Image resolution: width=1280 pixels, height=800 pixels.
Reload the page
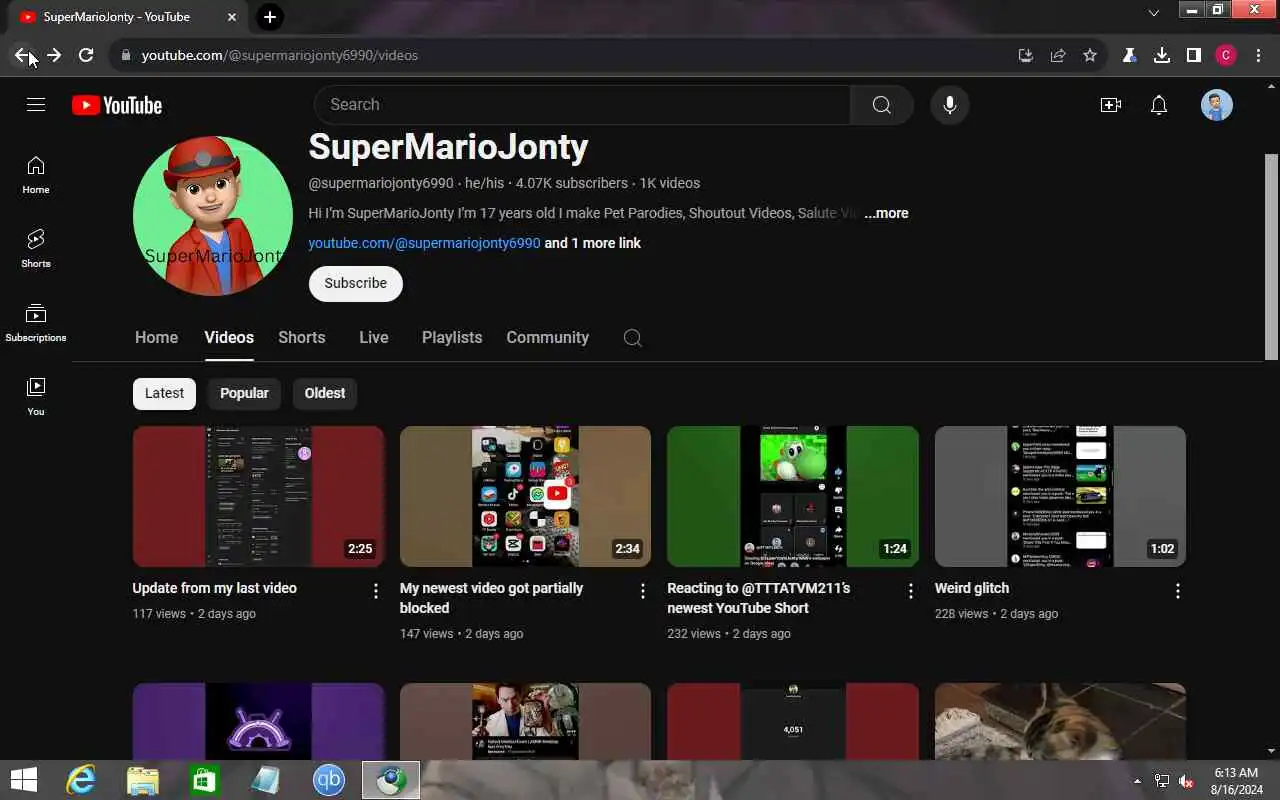pos(86,55)
